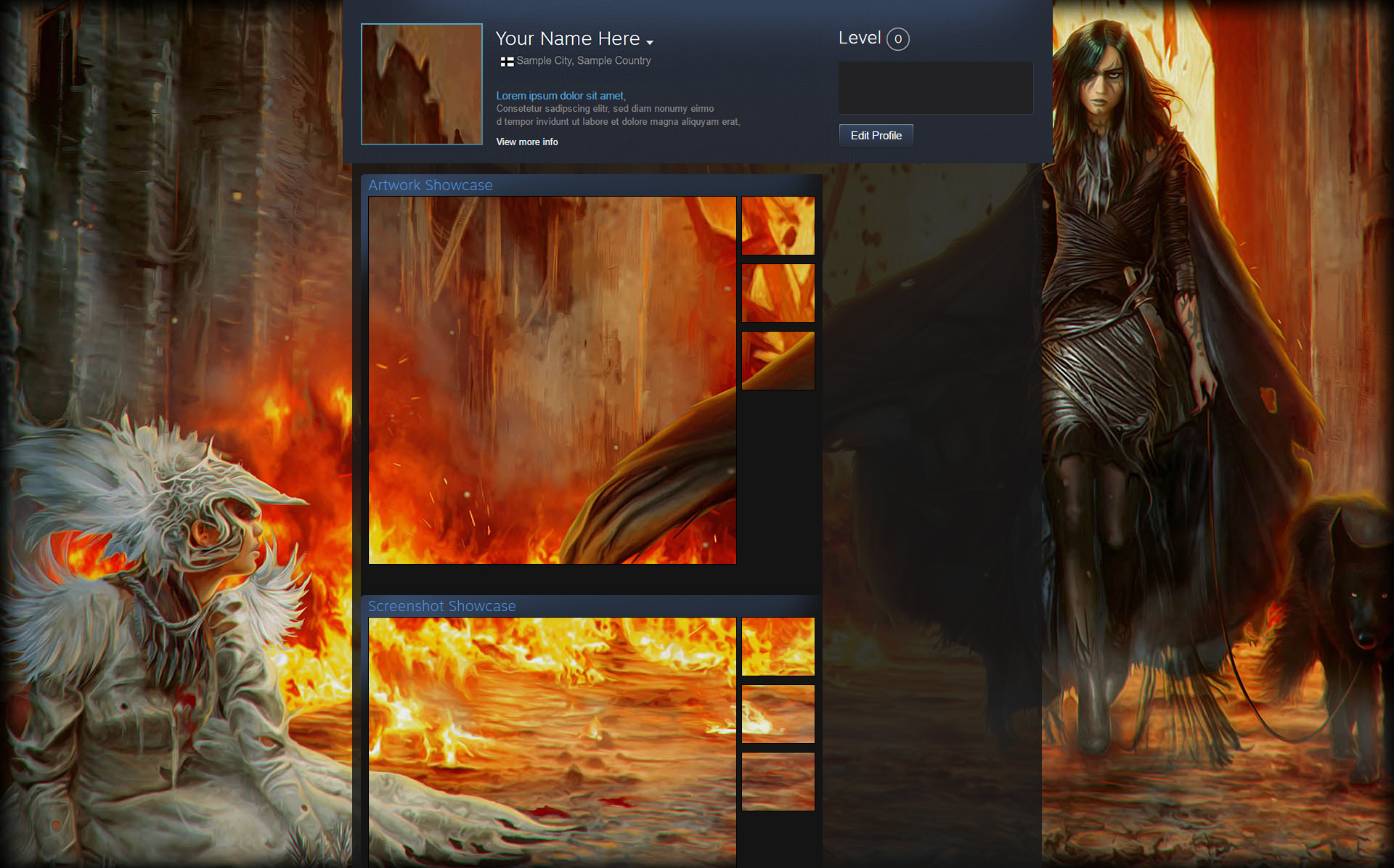
Task: Select the third small screenshot thumbnail
Action: click(778, 782)
